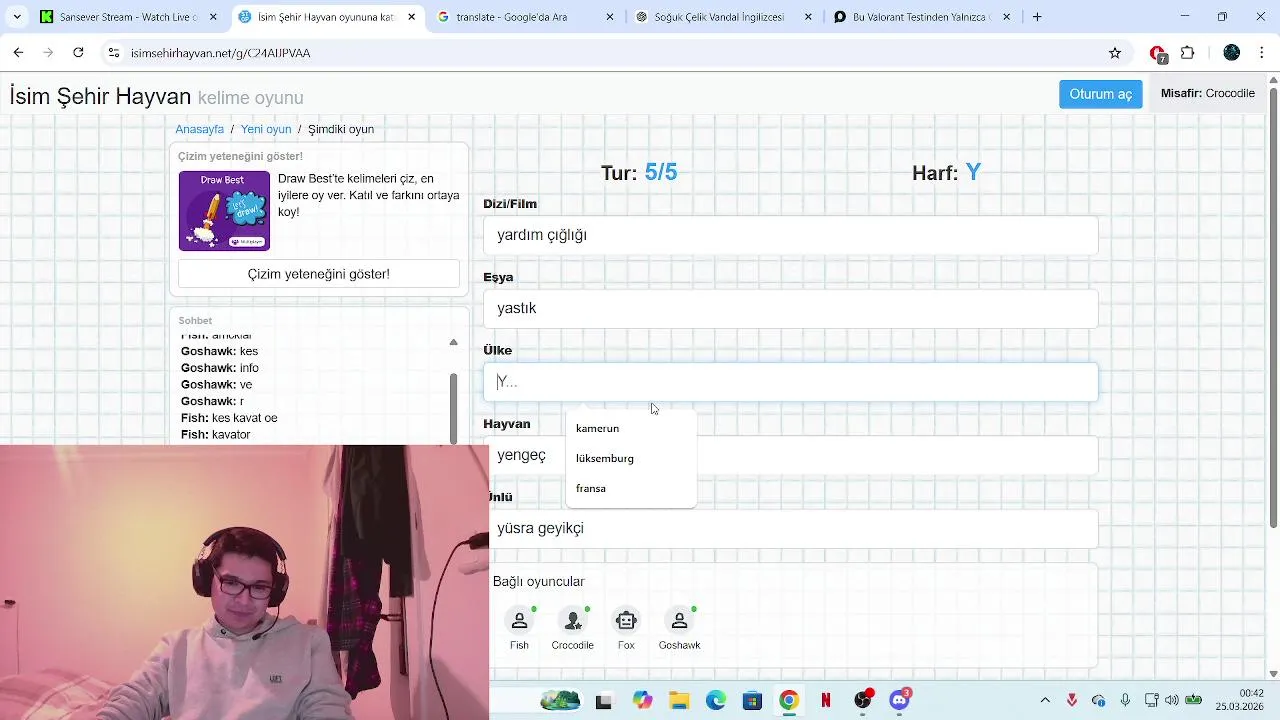1280x720 pixels.
Task: Reload the page with the refresh icon
Action: pyautogui.click(x=78, y=53)
